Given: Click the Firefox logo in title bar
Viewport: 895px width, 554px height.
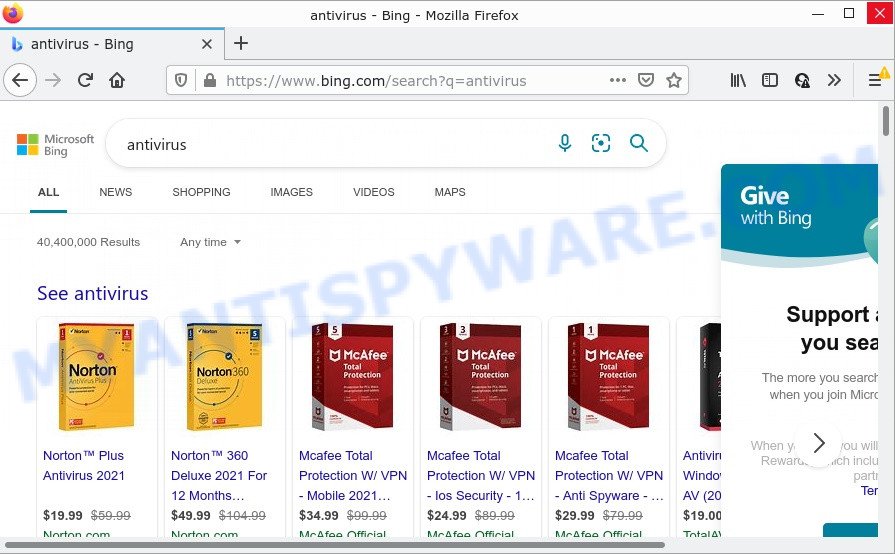Looking at the screenshot, I should (13, 14).
